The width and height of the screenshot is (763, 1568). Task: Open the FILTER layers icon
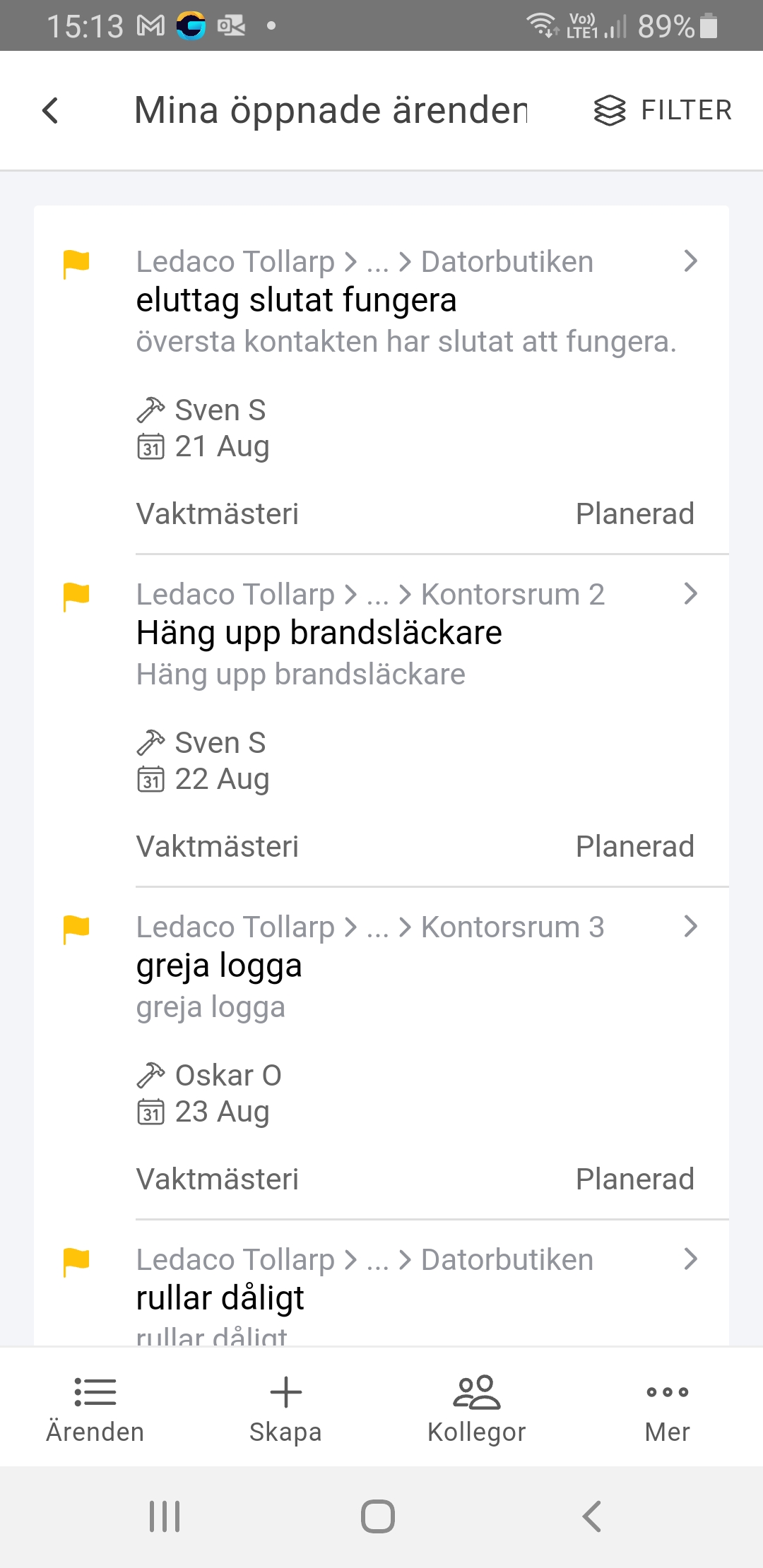609,111
